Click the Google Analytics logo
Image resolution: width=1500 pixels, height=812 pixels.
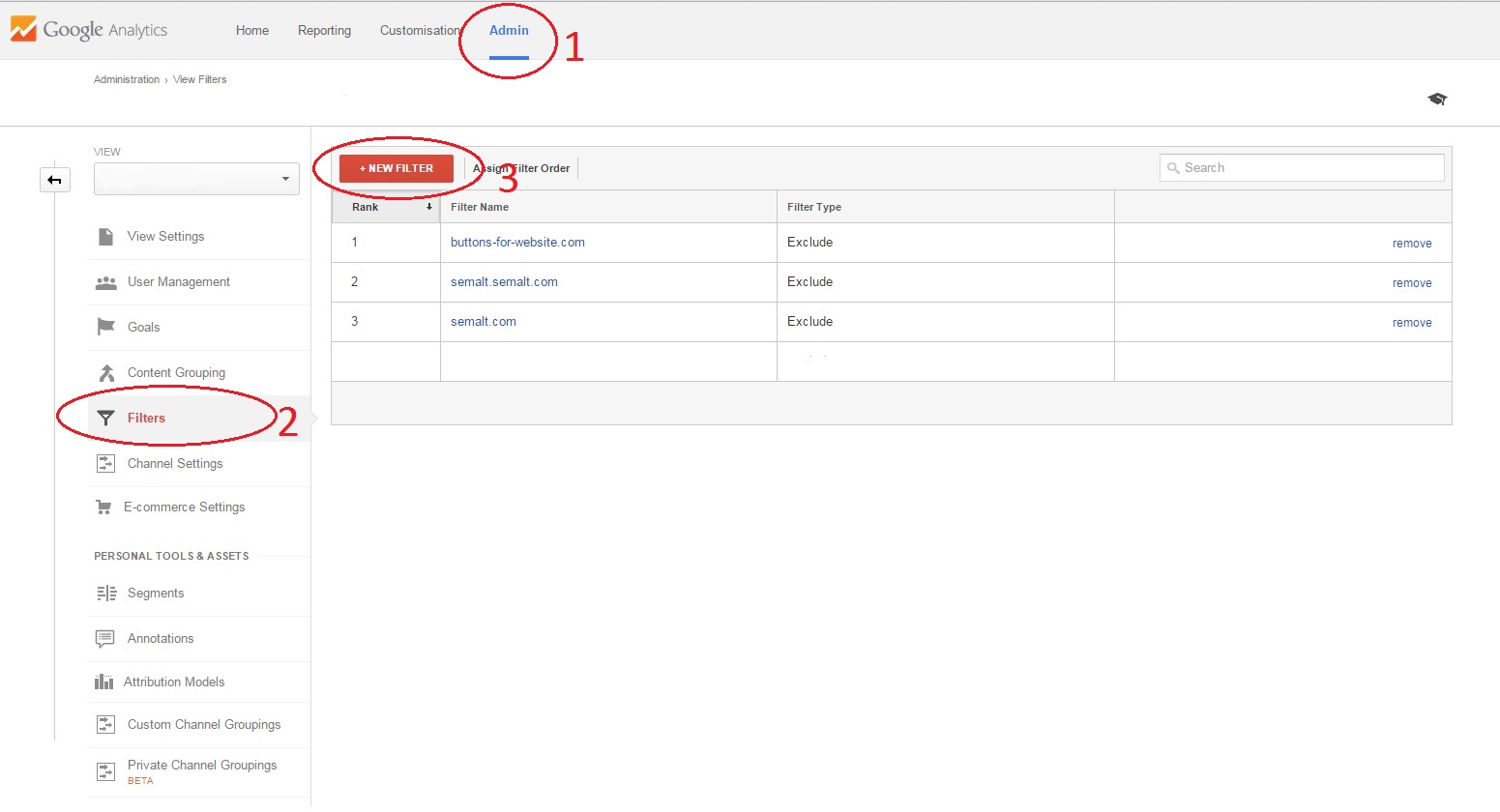pyautogui.click(x=89, y=29)
